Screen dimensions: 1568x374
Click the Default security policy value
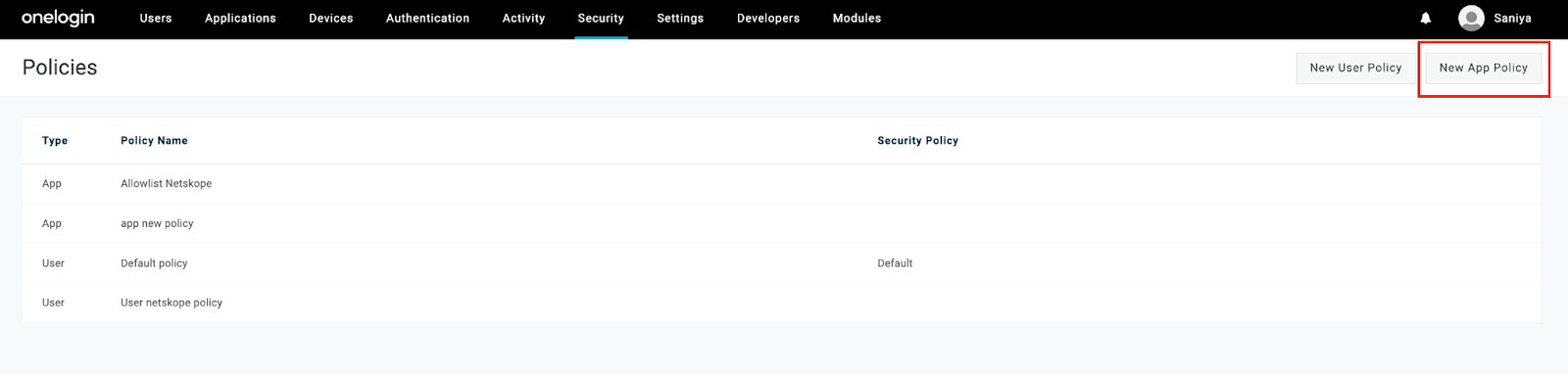point(895,262)
